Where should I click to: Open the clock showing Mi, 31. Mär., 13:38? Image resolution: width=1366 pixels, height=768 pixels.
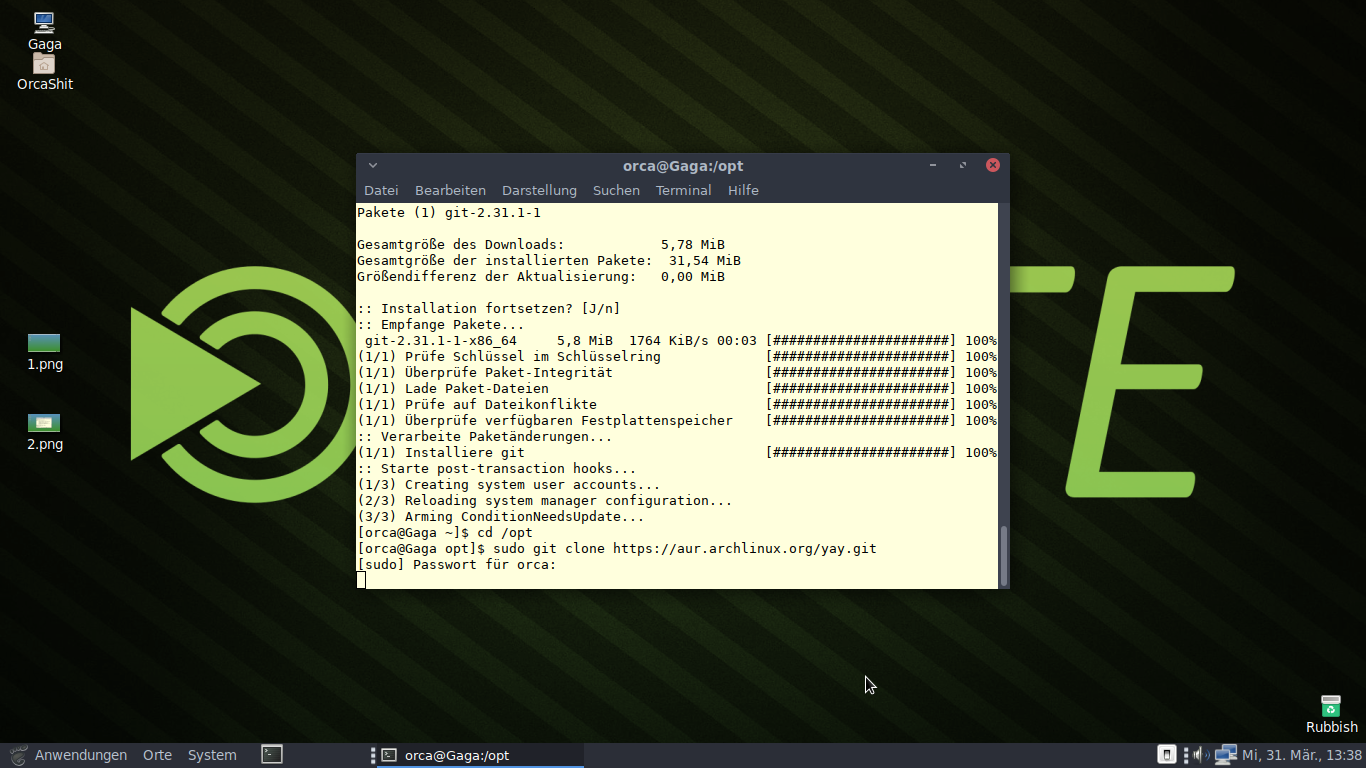(x=1301, y=755)
